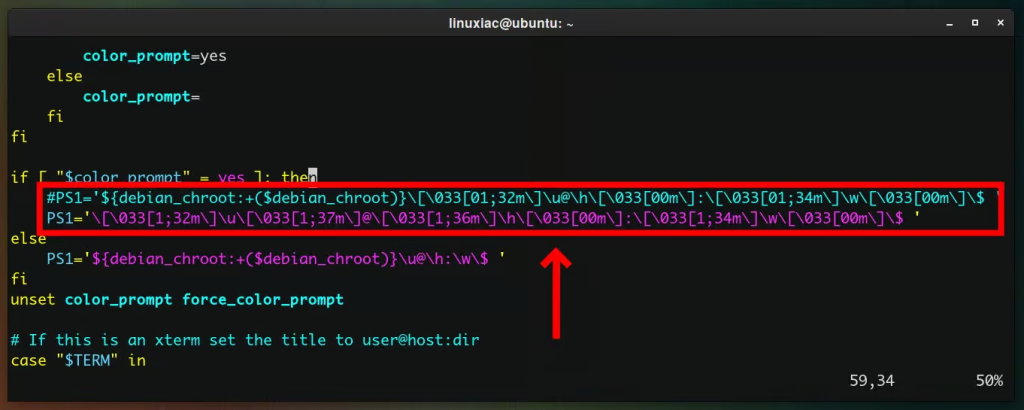
Task: Click the PS1 line with 1;37m color code
Action: pyautogui.click(x=484, y=218)
